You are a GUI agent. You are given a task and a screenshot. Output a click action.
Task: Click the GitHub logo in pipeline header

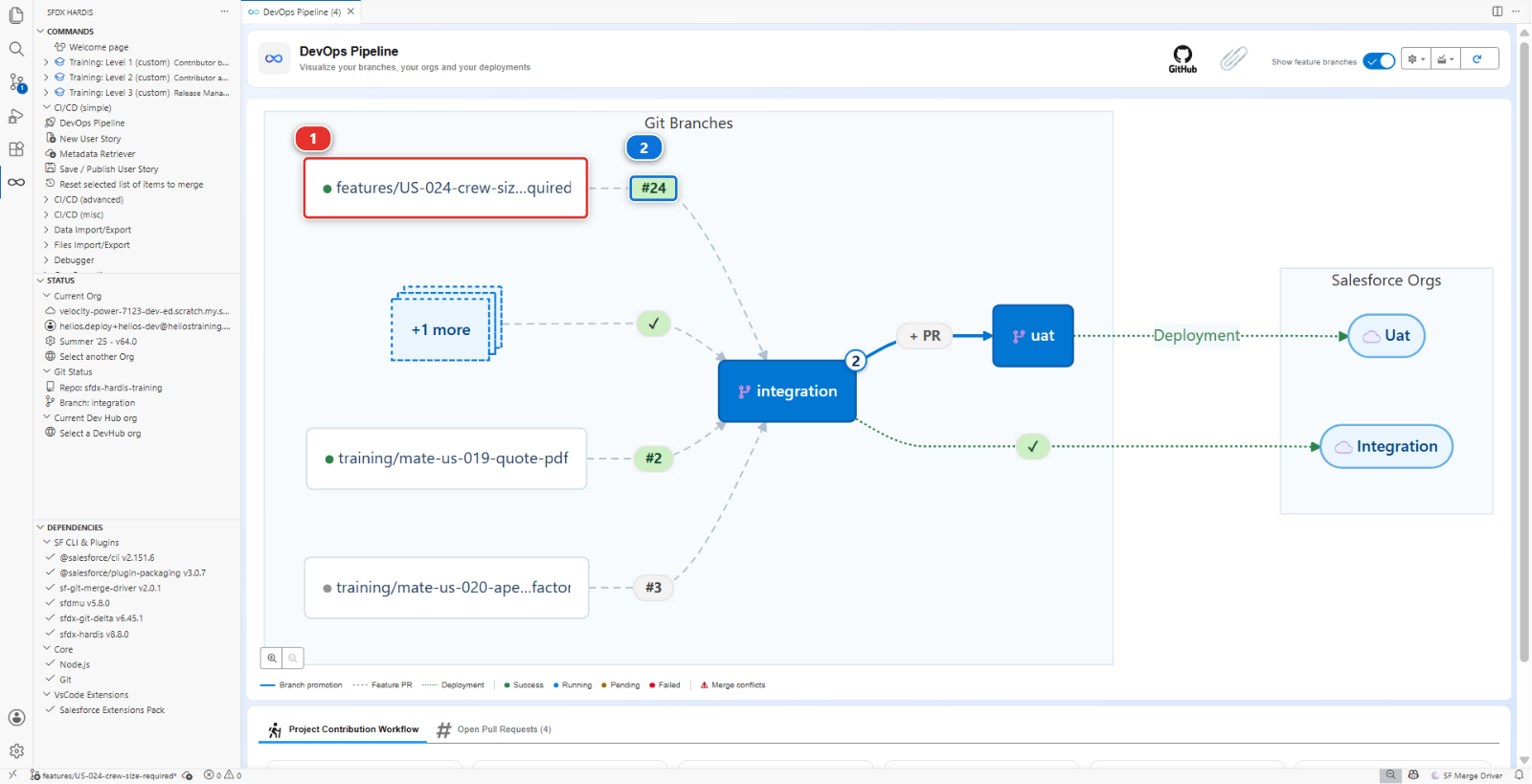[x=1183, y=58]
